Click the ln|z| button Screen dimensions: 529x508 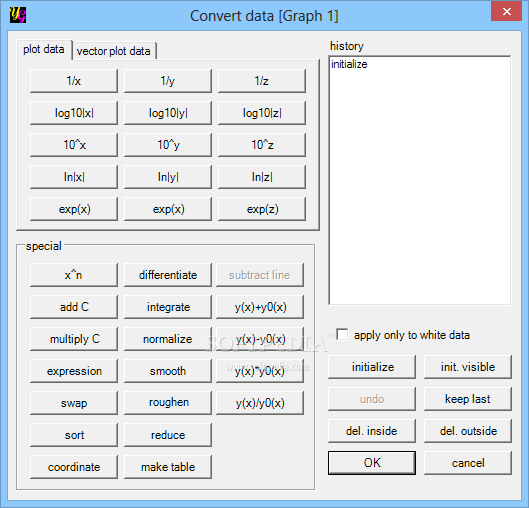pos(262,177)
